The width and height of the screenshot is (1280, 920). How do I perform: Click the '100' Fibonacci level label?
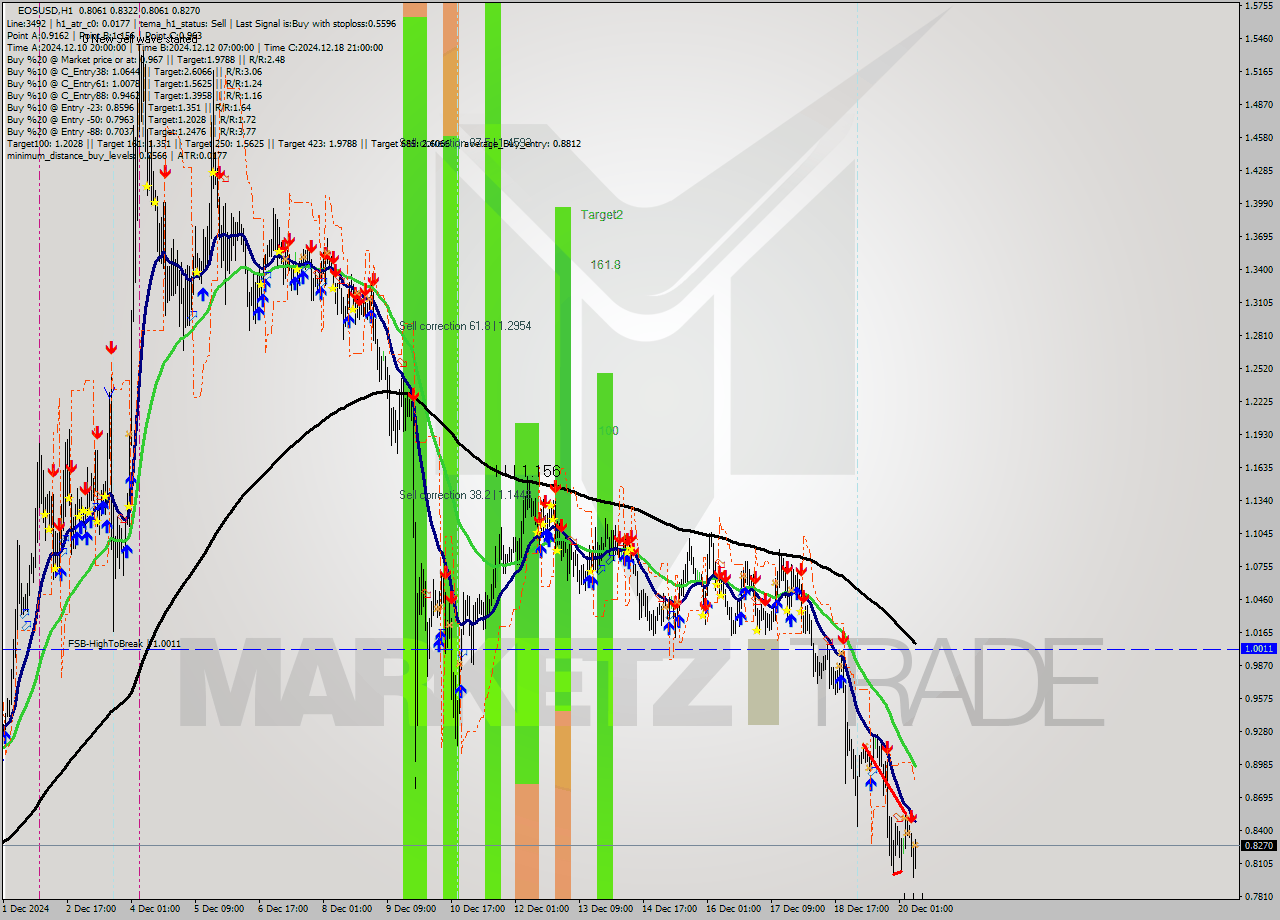tap(608, 431)
